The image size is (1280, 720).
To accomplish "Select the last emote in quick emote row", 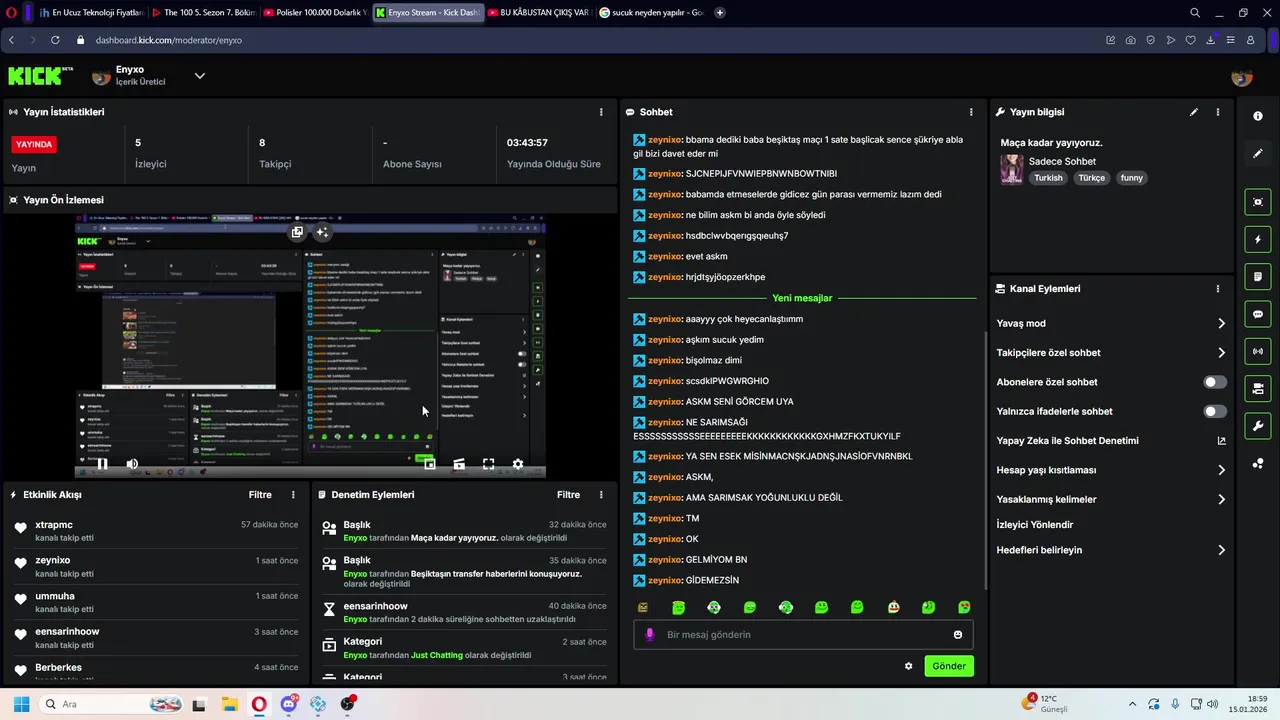I will point(964,607).
